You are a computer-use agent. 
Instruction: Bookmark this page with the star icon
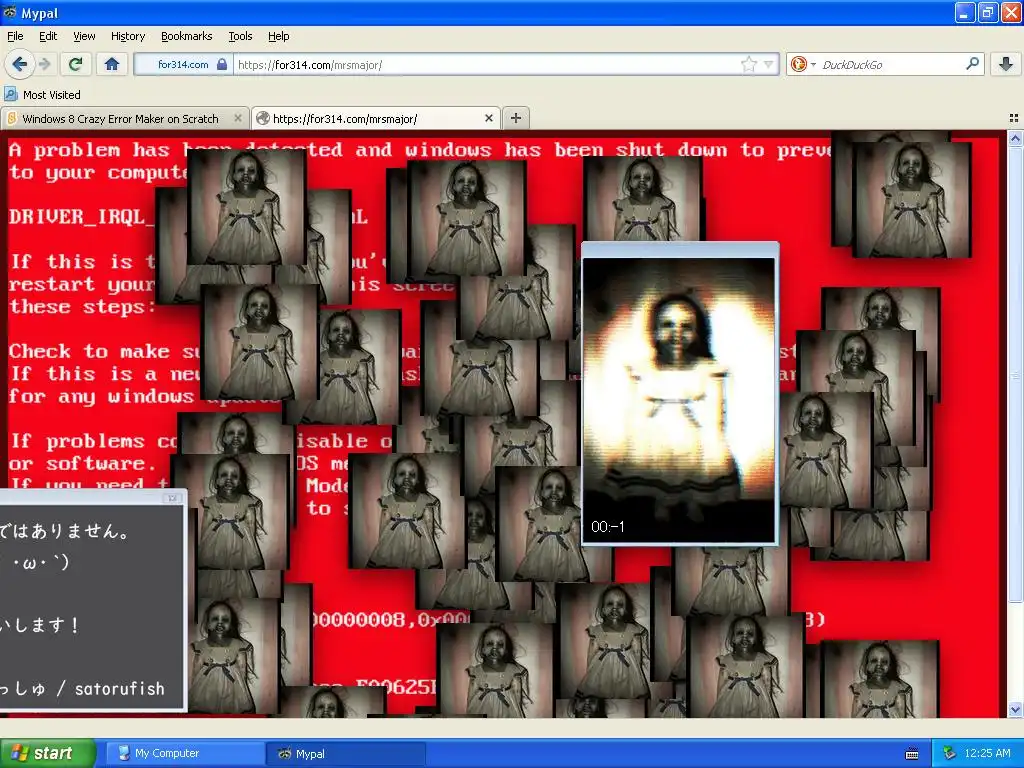748,64
